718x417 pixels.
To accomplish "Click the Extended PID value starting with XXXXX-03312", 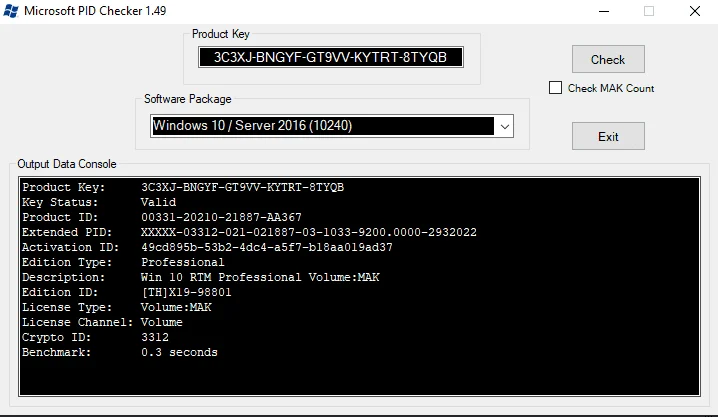I will coord(309,232).
